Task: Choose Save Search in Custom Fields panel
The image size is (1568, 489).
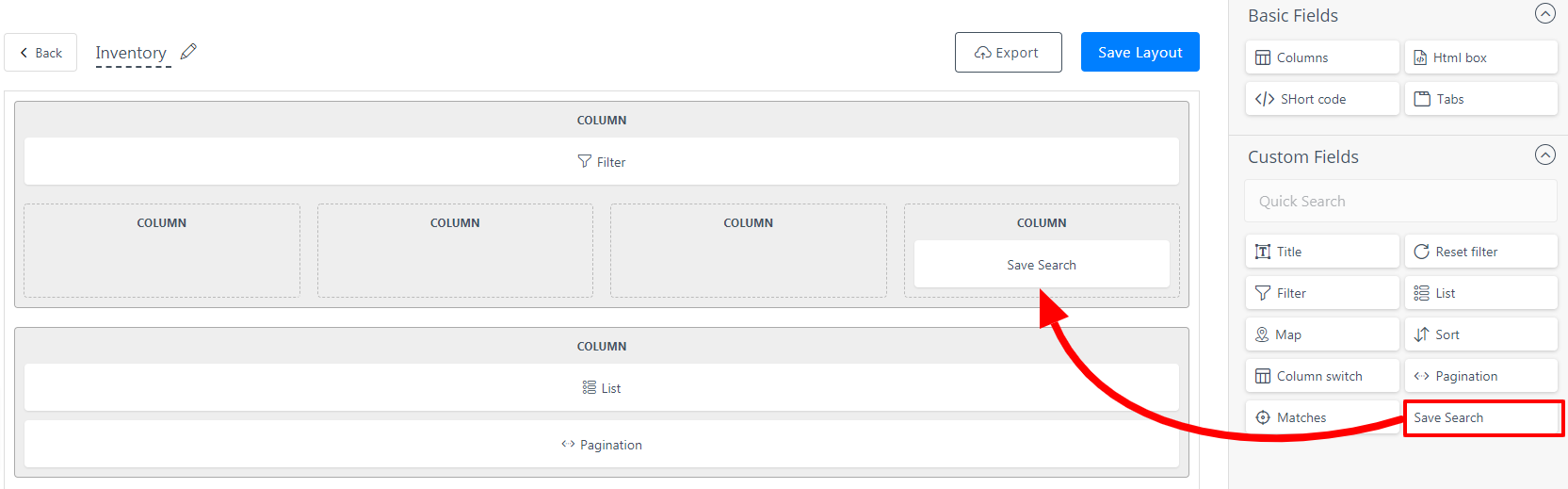Action: click(1482, 417)
